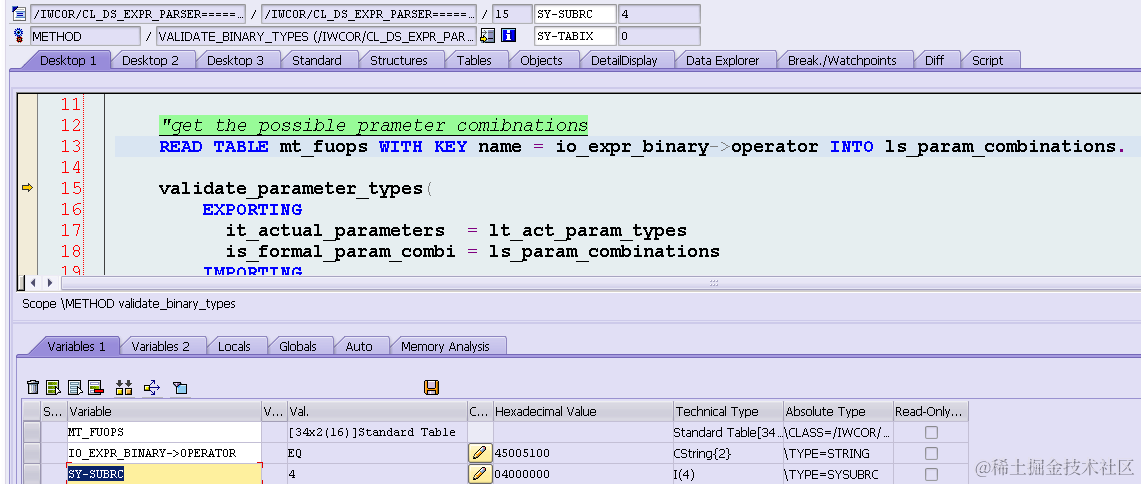The height and width of the screenshot is (484, 1141).
Task: Click pencil edit icon for SY-SUBRC row
Action: click(x=478, y=475)
